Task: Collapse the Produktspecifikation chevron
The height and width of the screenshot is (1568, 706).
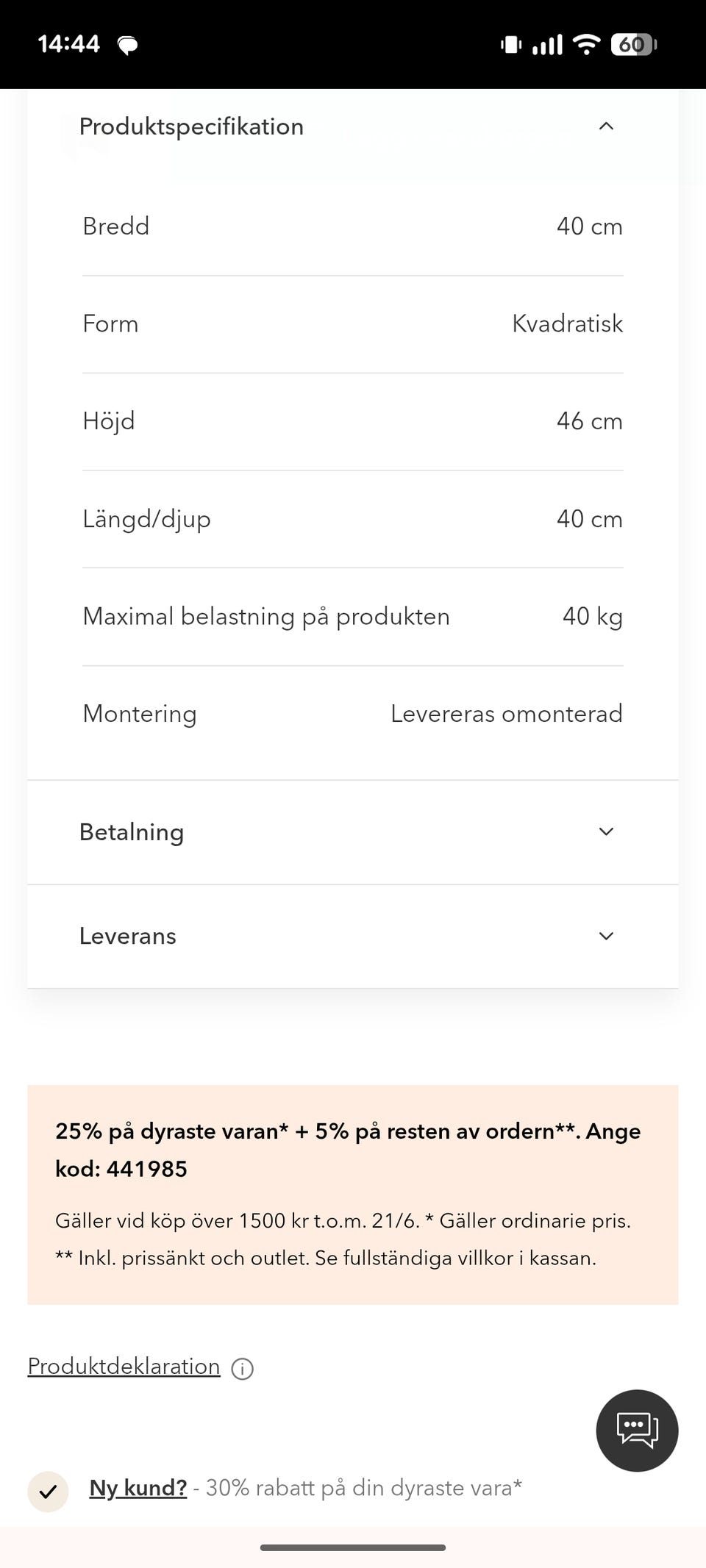Action: coord(606,126)
